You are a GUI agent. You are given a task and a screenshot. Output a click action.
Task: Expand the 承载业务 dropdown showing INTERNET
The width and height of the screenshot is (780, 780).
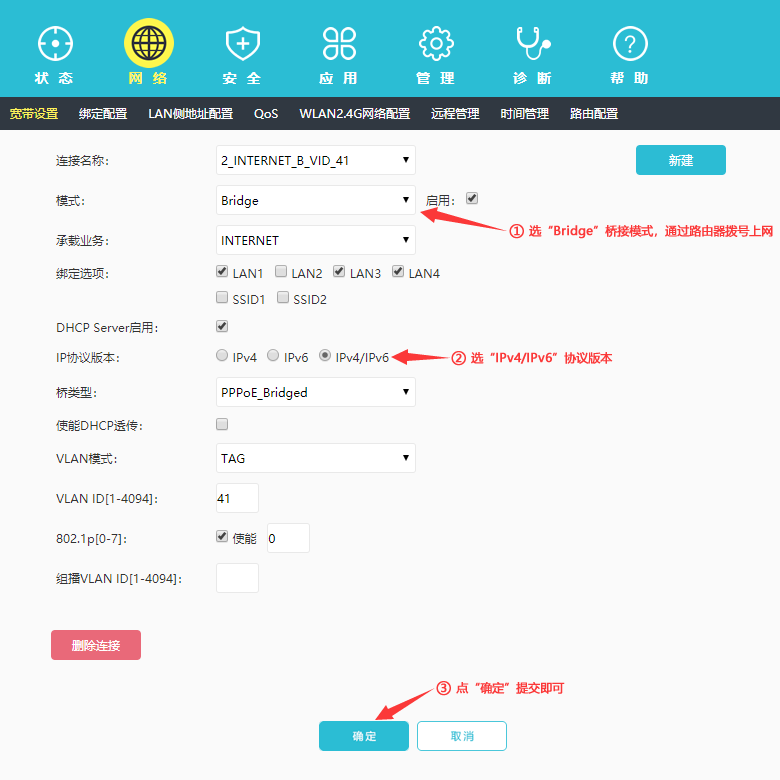click(x=316, y=240)
